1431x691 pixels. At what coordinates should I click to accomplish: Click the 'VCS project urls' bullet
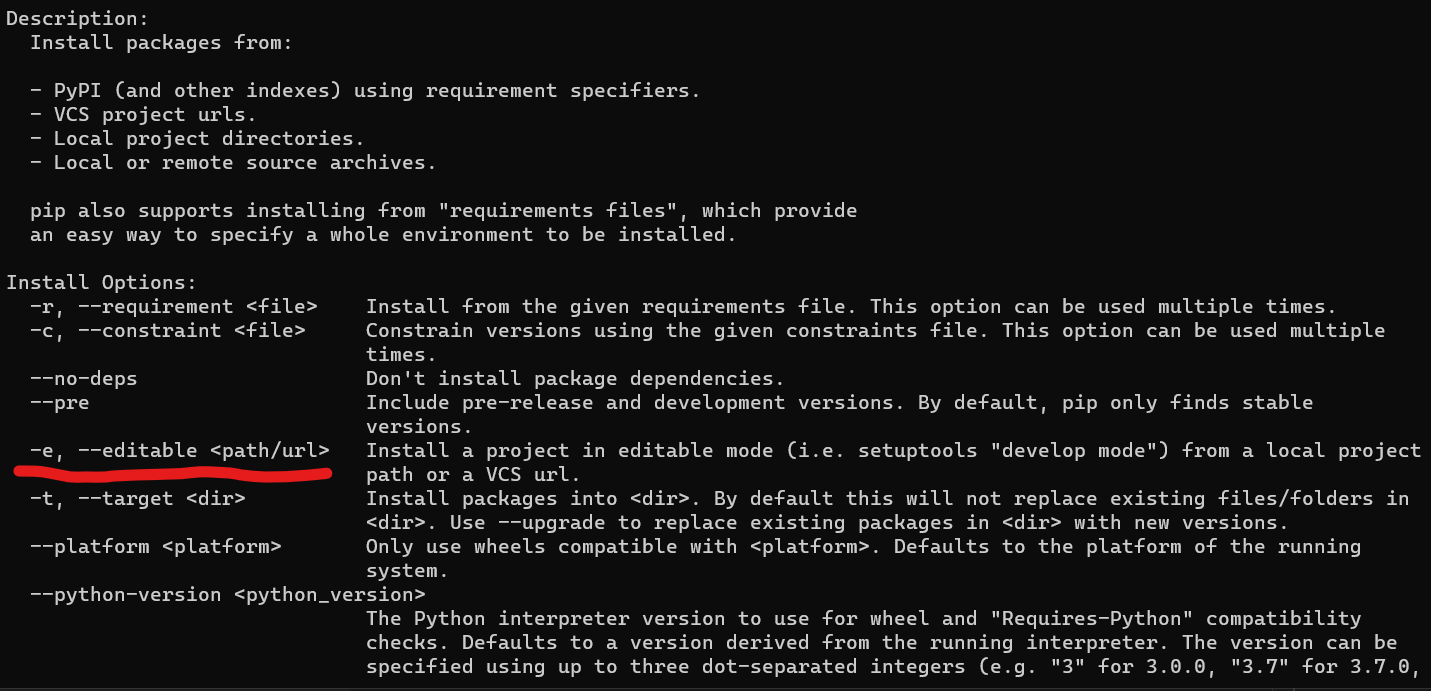143,115
